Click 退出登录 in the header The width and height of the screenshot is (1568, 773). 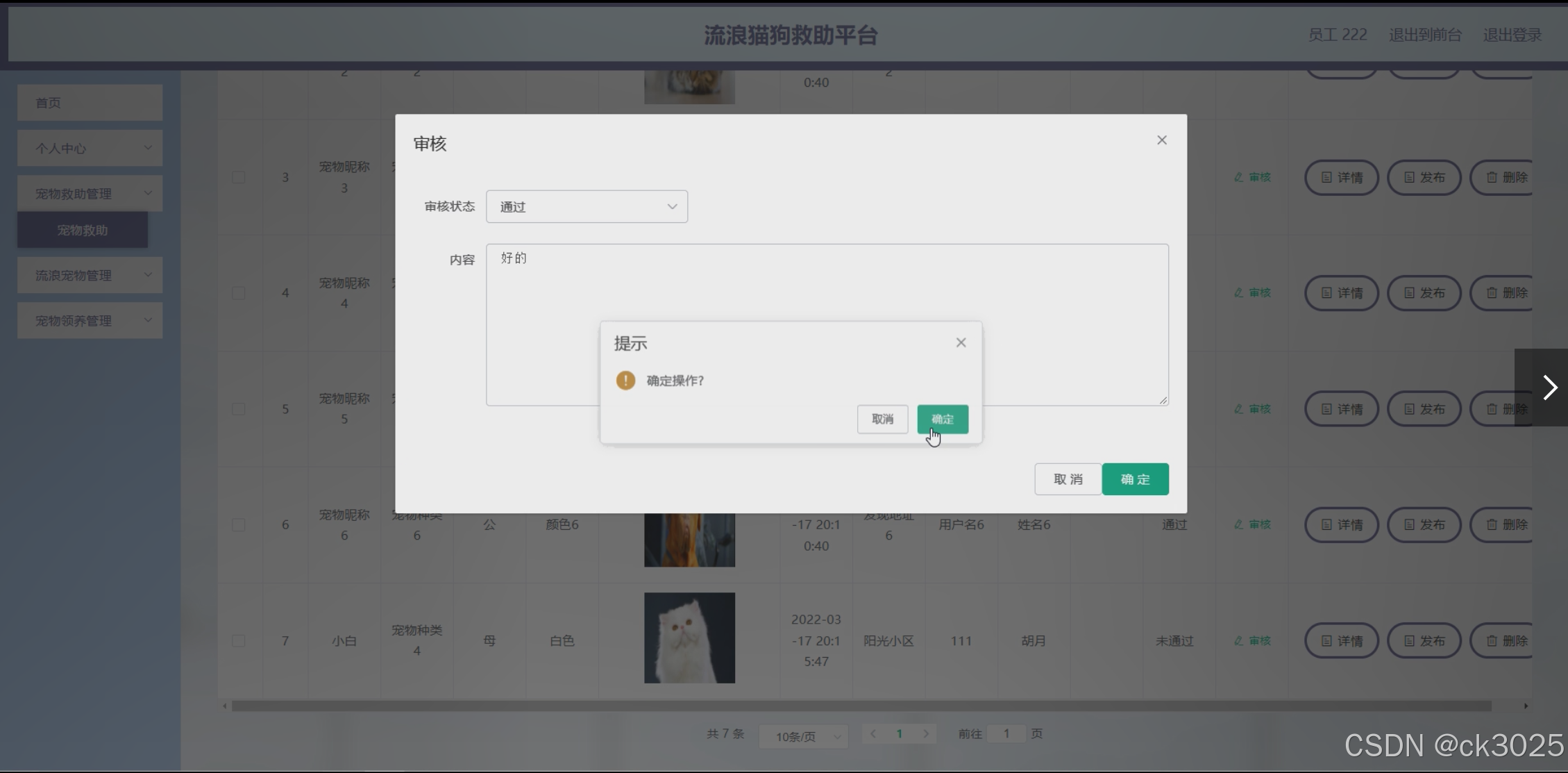(1512, 35)
